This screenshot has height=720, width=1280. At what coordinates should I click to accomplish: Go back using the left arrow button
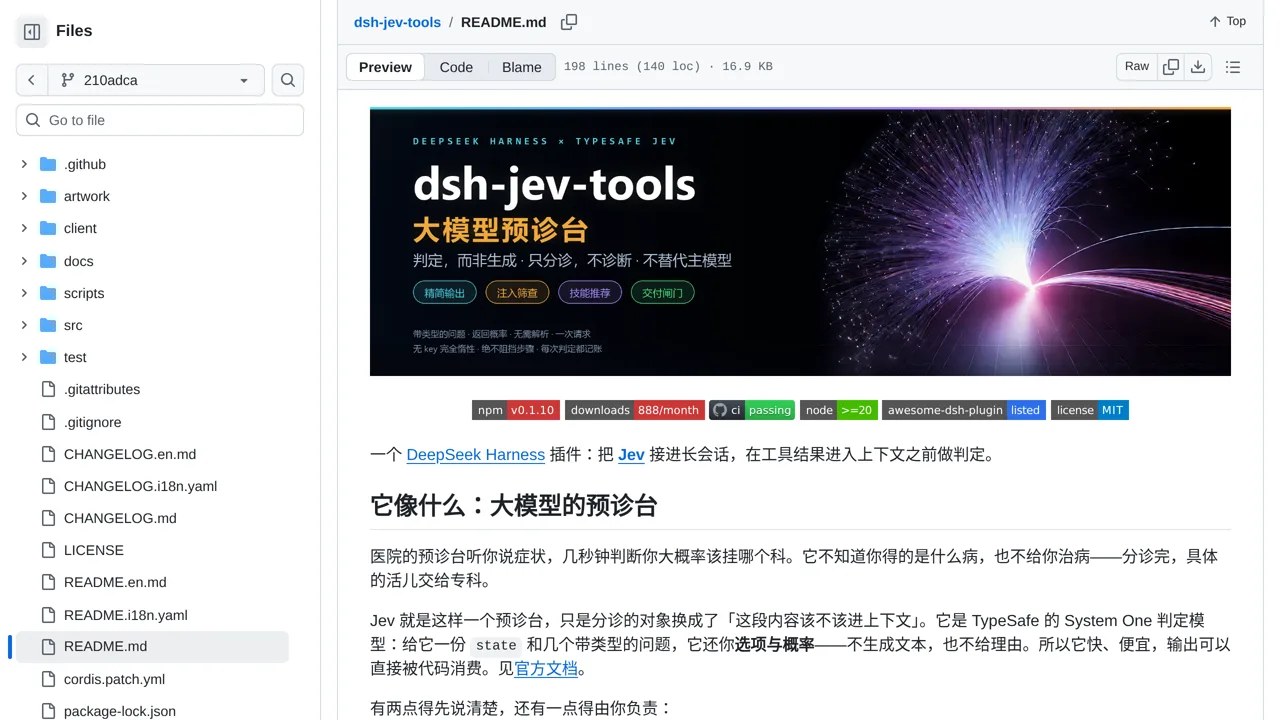coord(32,80)
